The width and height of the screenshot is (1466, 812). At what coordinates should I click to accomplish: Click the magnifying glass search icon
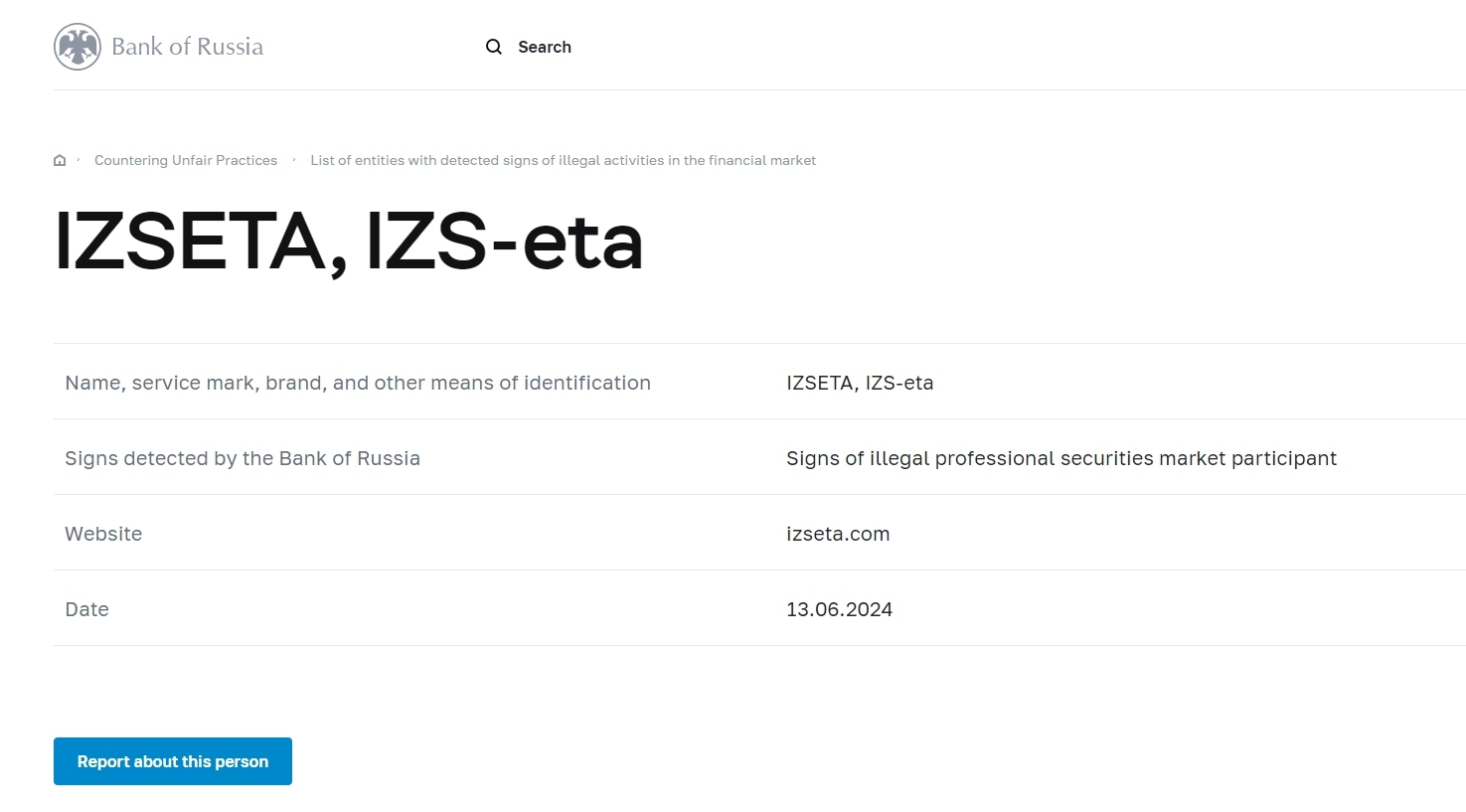click(x=493, y=47)
